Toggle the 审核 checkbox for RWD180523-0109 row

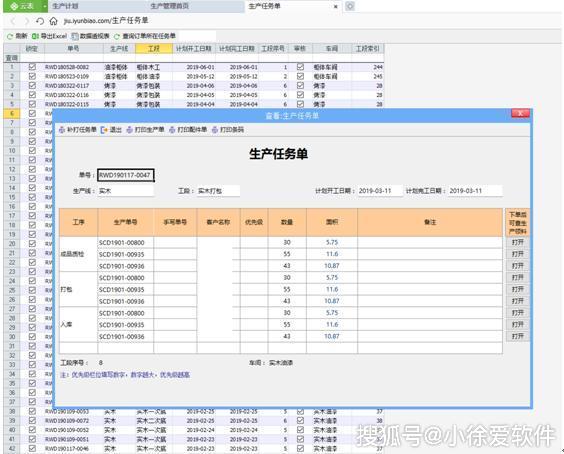300,76
